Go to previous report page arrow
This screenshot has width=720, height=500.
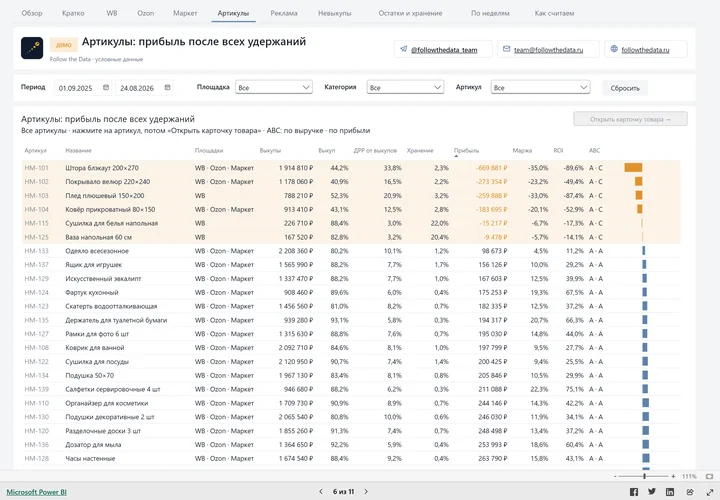321,492
